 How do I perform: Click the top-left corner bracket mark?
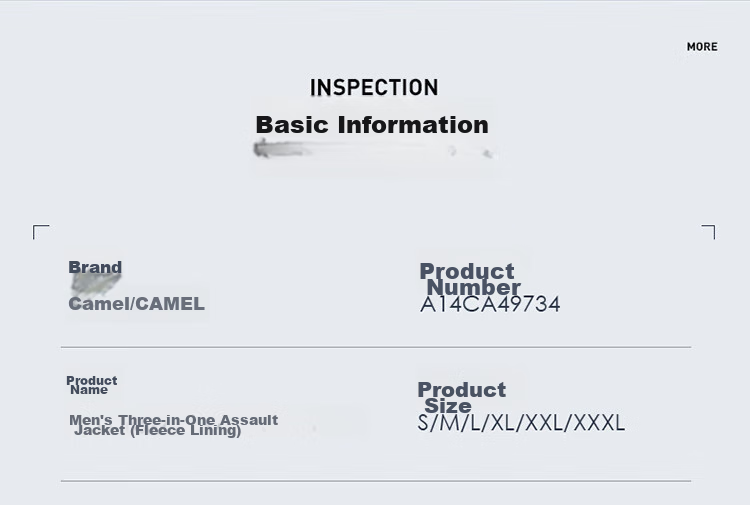click(41, 232)
